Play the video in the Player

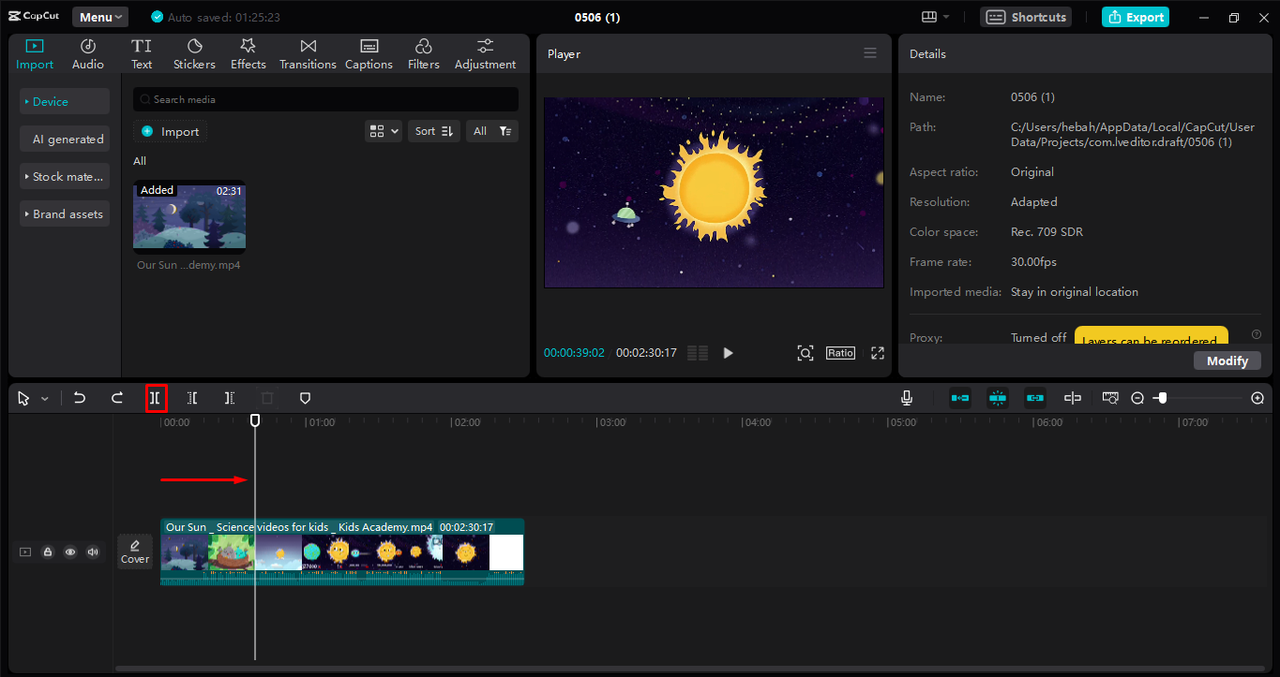tap(728, 353)
